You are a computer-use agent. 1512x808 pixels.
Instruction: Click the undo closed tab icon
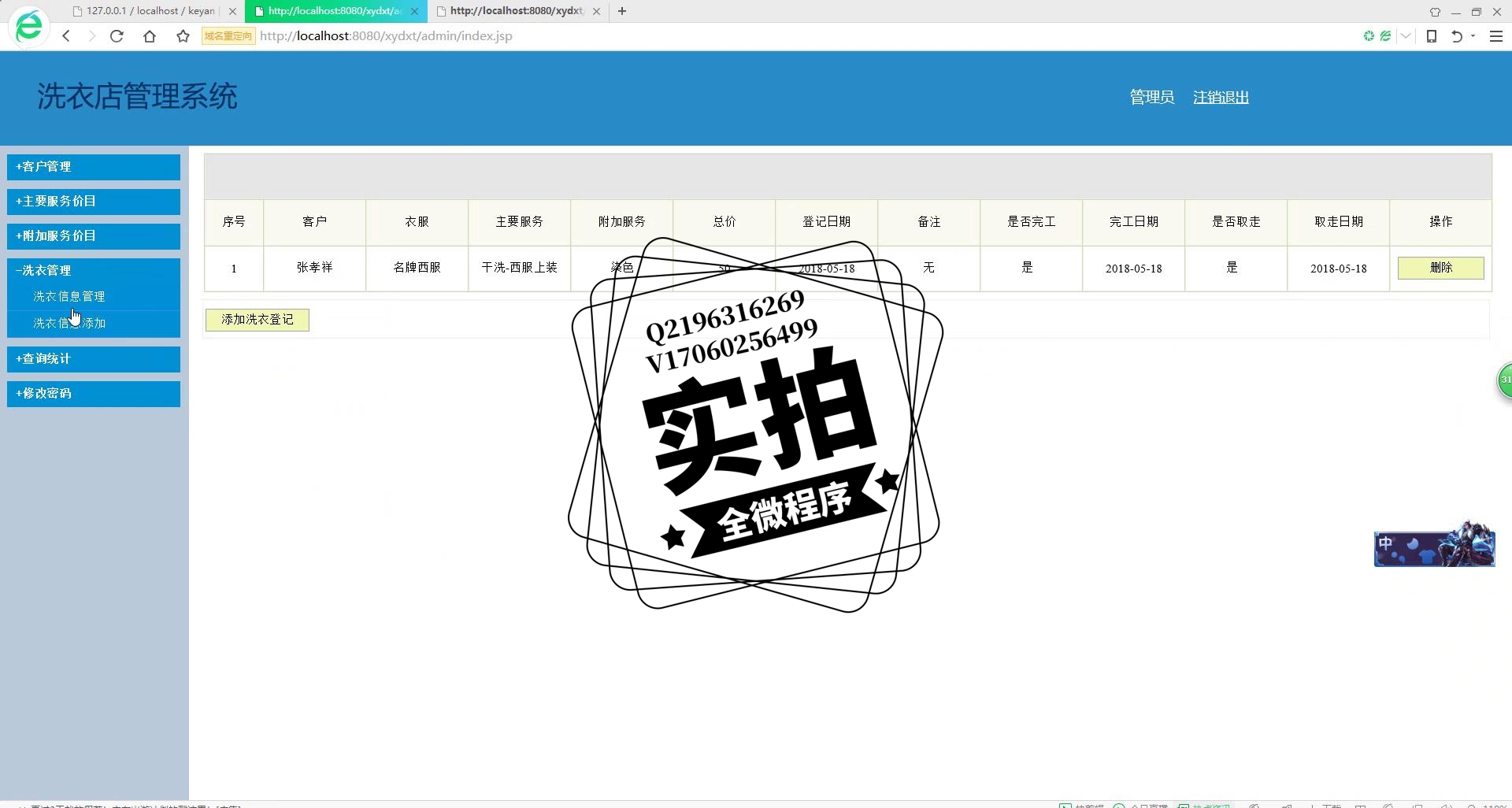tap(1457, 36)
